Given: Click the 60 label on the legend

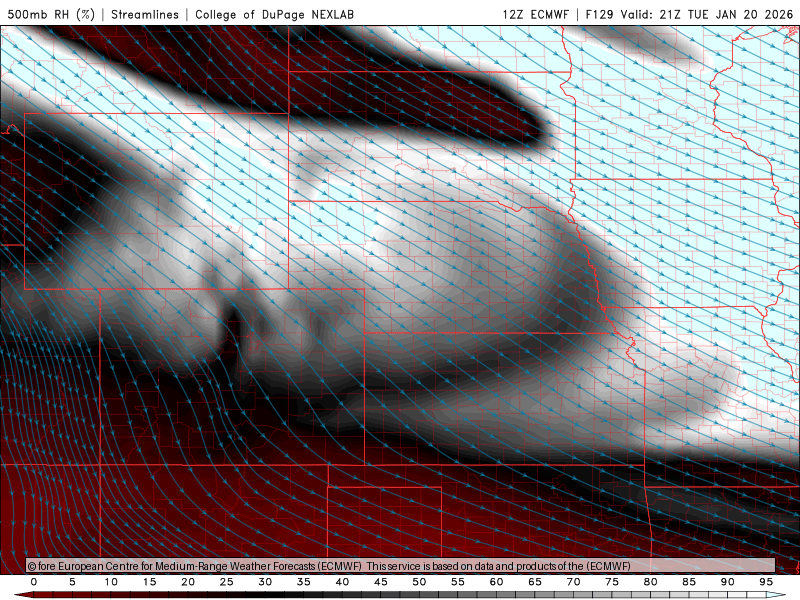Looking at the screenshot, I should click(x=496, y=582).
